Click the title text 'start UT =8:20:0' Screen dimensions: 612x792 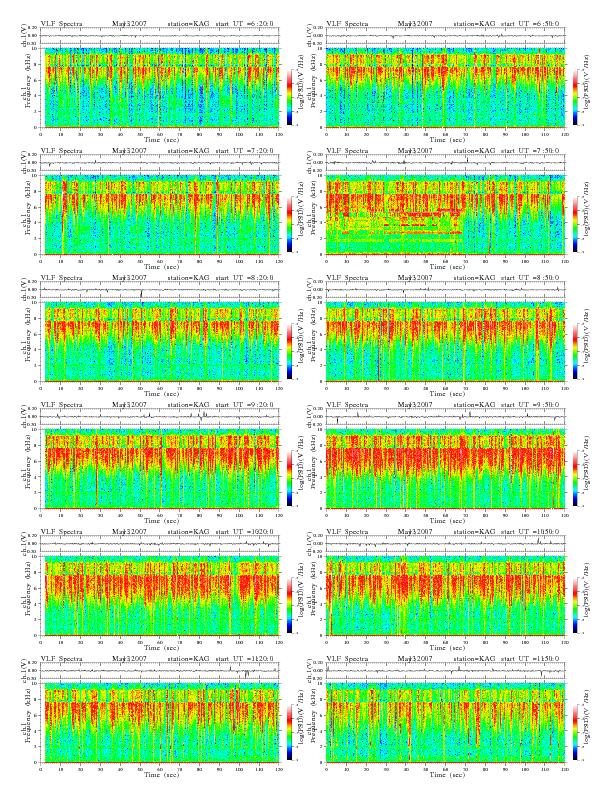coord(244,278)
